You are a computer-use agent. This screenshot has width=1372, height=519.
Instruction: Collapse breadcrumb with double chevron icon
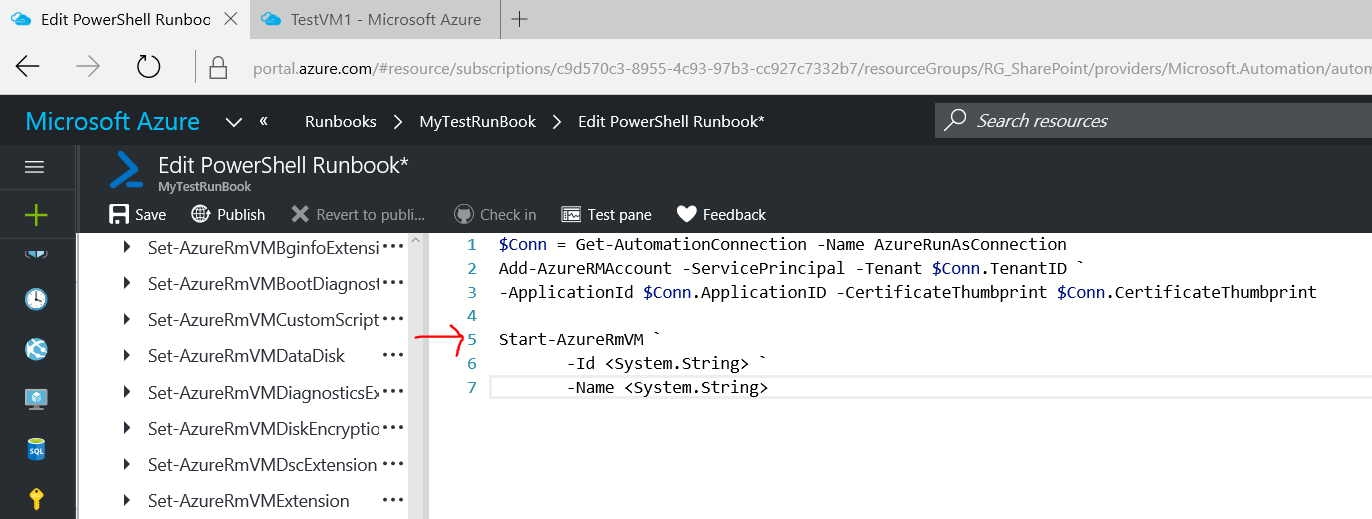tap(264, 121)
